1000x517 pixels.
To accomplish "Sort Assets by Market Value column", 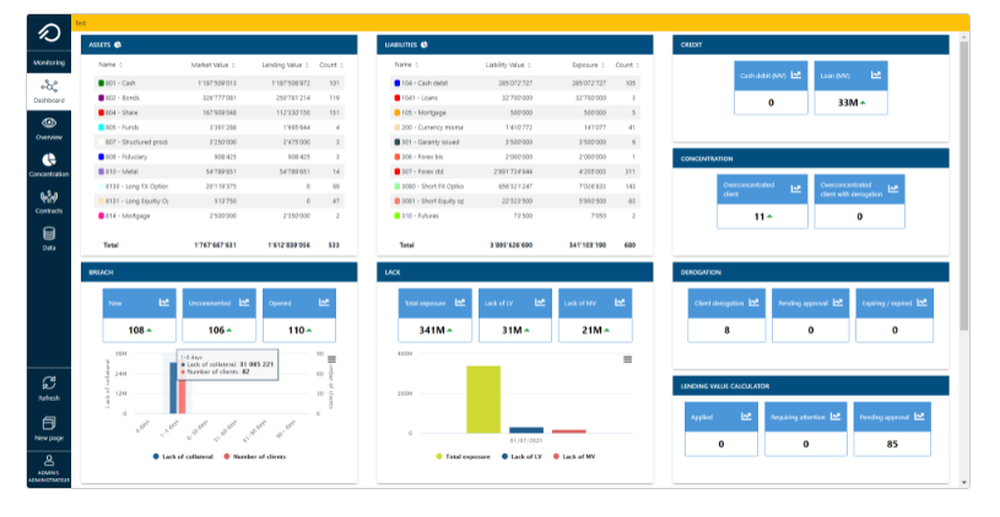I will click(213, 65).
